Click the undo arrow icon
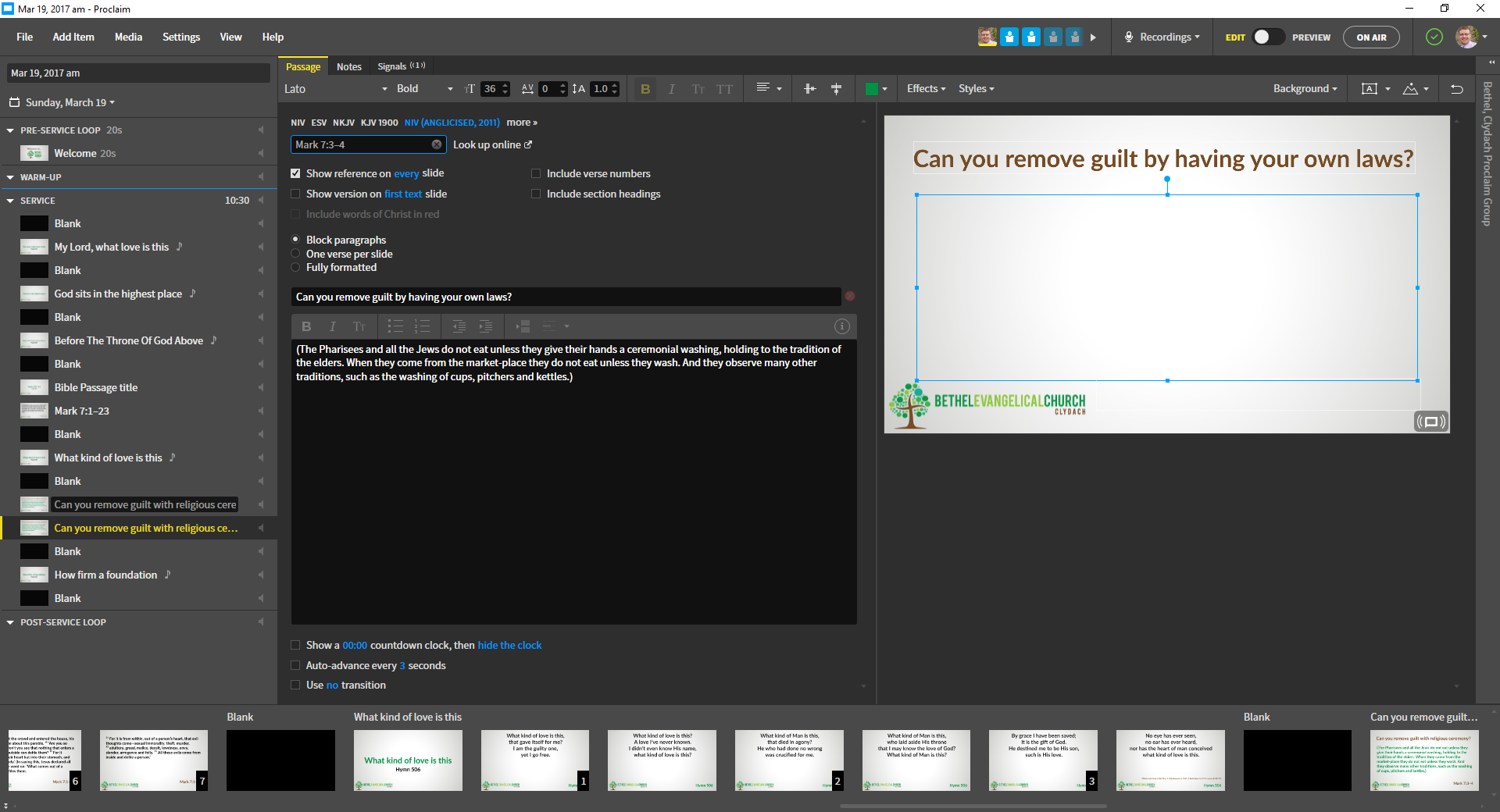Image resolution: width=1500 pixels, height=812 pixels. (1457, 89)
